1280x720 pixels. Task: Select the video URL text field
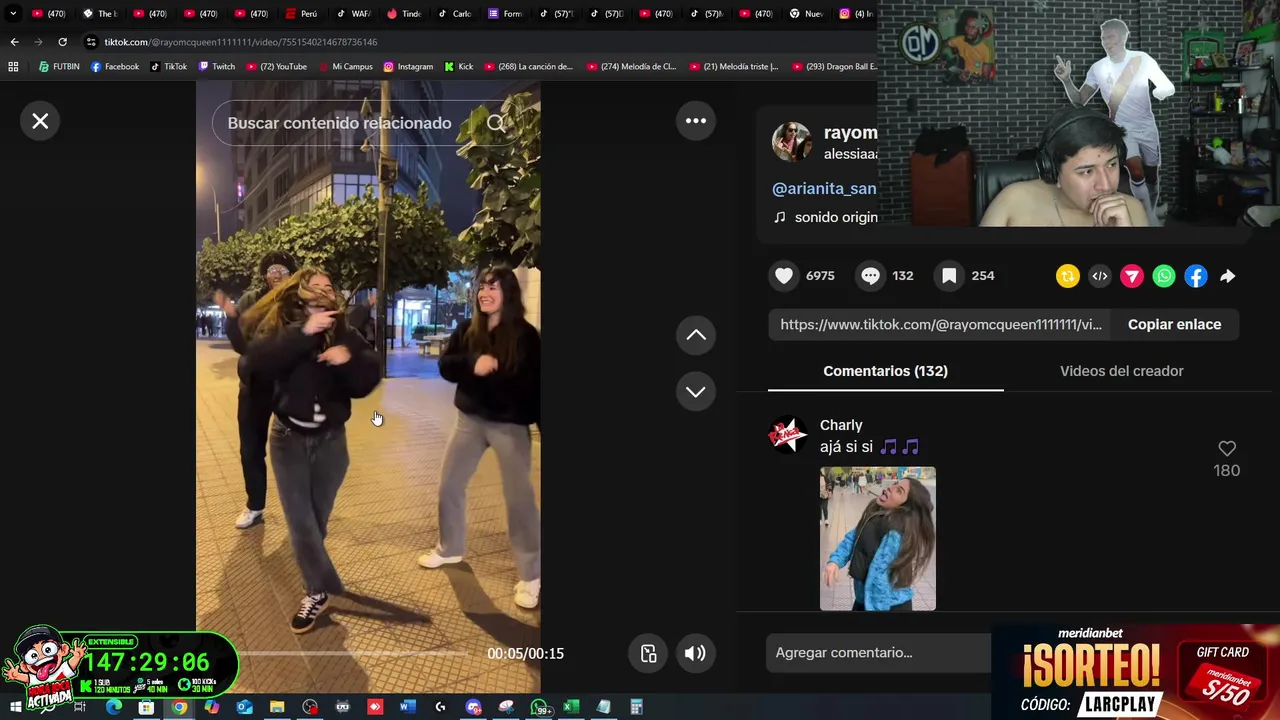click(941, 324)
